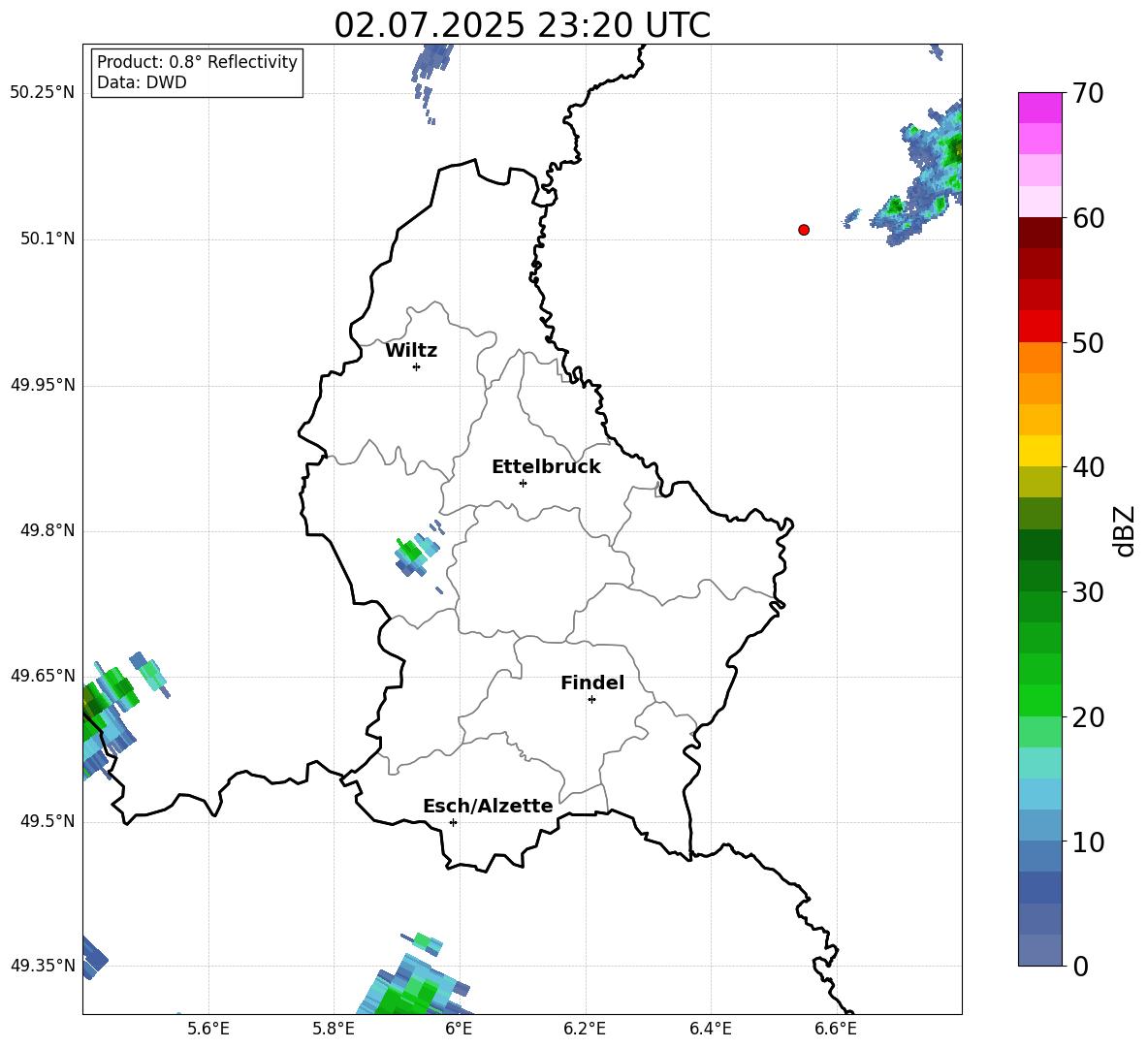The height and width of the screenshot is (1048, 1148).
Task: Click the latitude label 49.8°N
Action: tap(48, 530)
